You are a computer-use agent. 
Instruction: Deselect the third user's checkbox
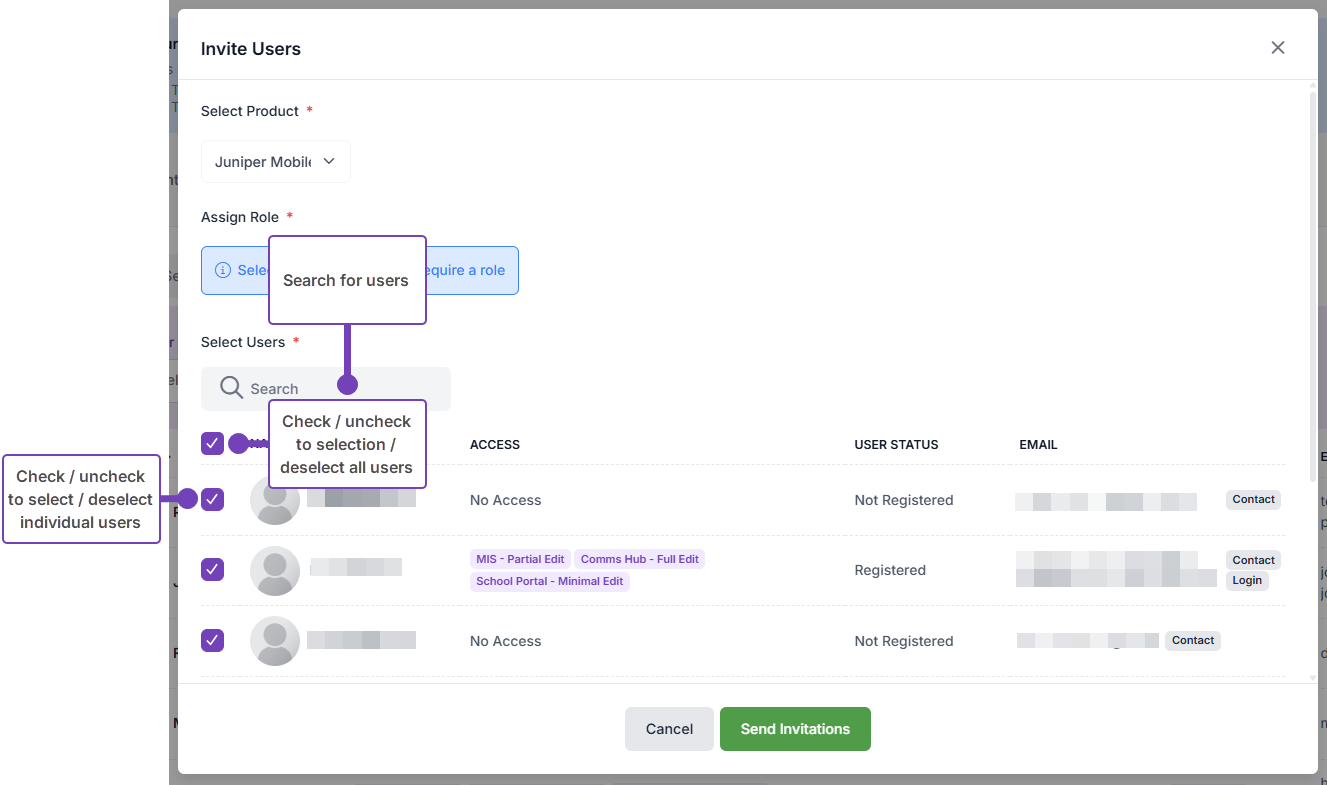pos(212,640)
